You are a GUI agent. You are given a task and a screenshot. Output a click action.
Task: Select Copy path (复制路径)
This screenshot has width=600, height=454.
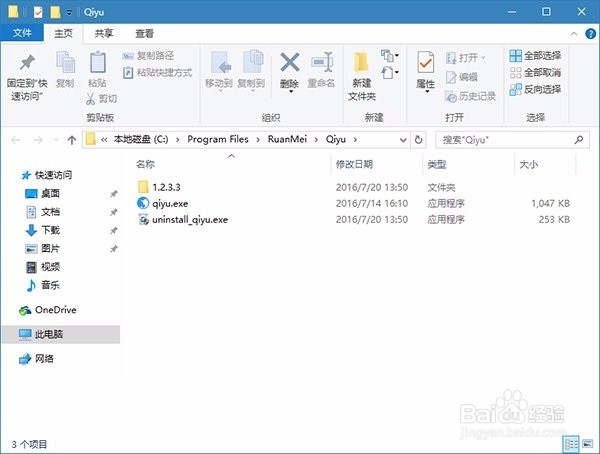pyautogui.click(x=148, y=56)
